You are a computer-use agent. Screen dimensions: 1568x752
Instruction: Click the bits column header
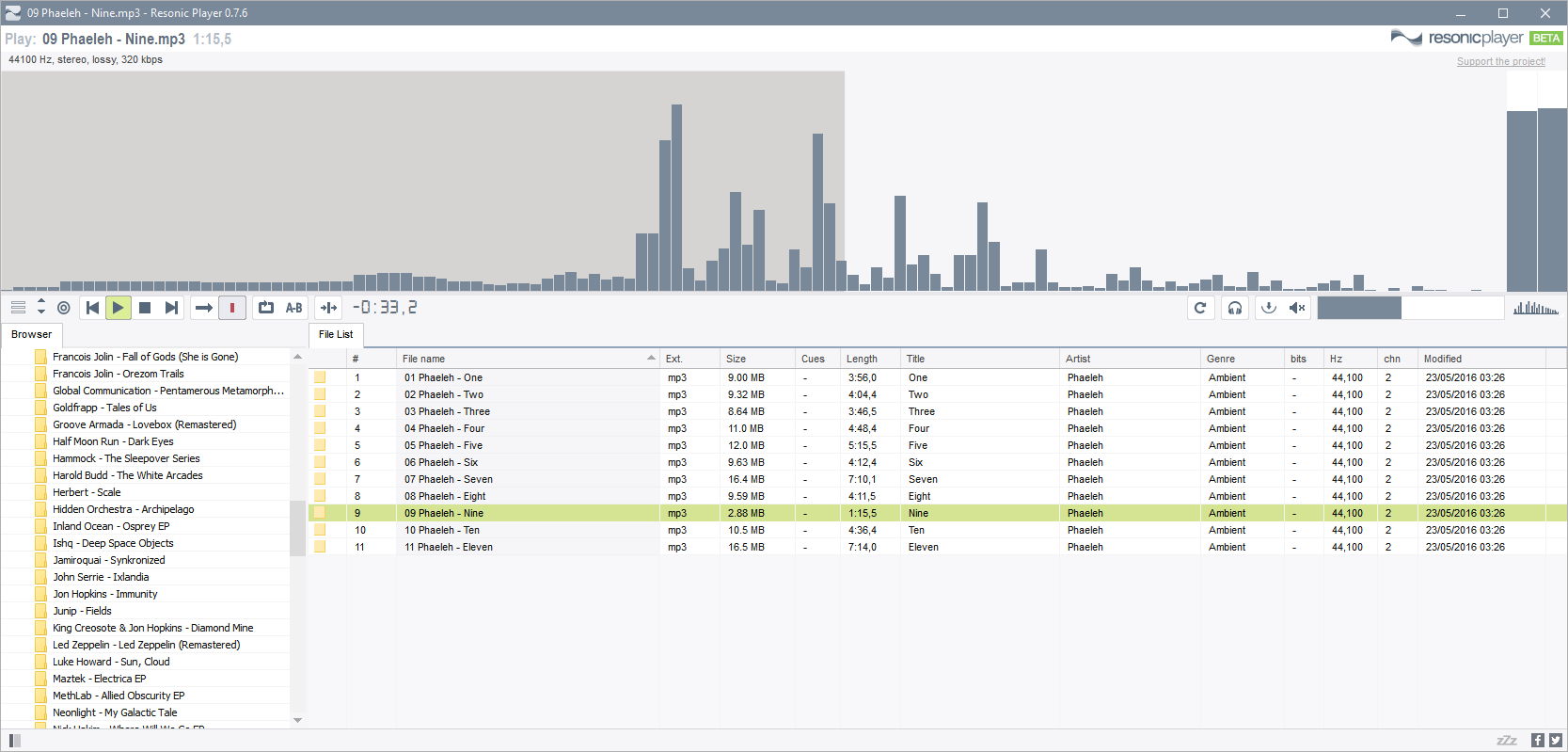coord(1304,359)
